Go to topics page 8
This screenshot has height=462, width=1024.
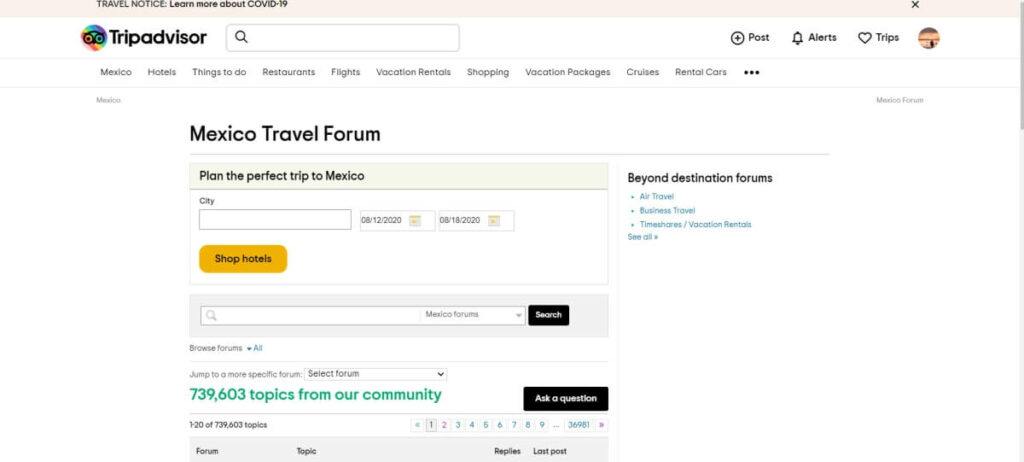coord(528,425)
